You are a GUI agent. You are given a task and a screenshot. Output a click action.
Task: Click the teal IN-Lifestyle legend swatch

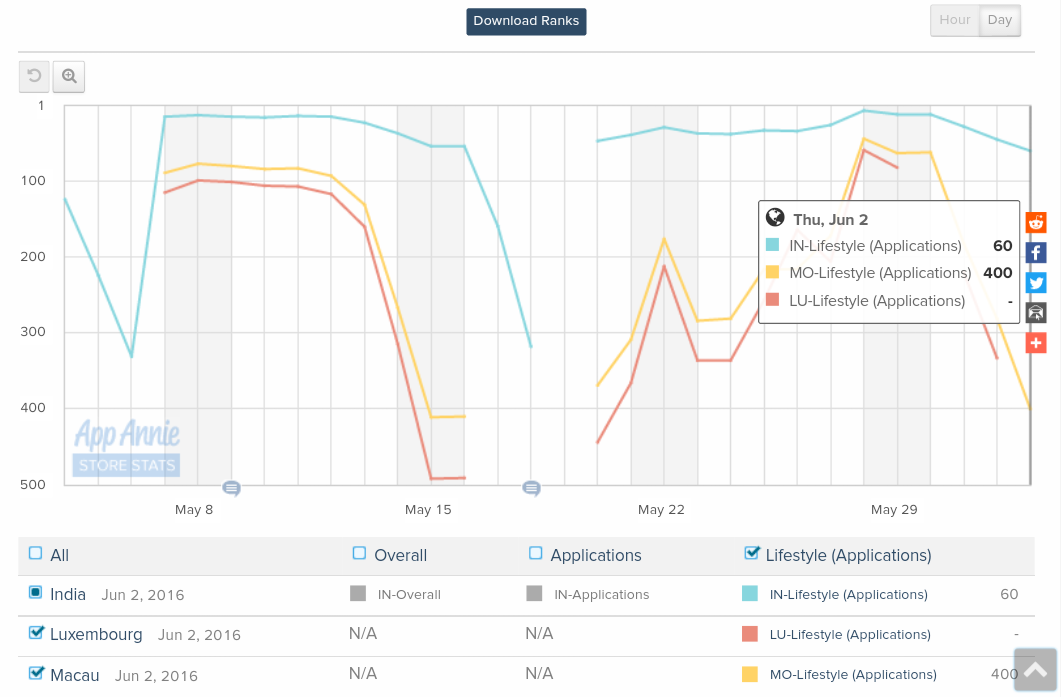click(750, 594)
